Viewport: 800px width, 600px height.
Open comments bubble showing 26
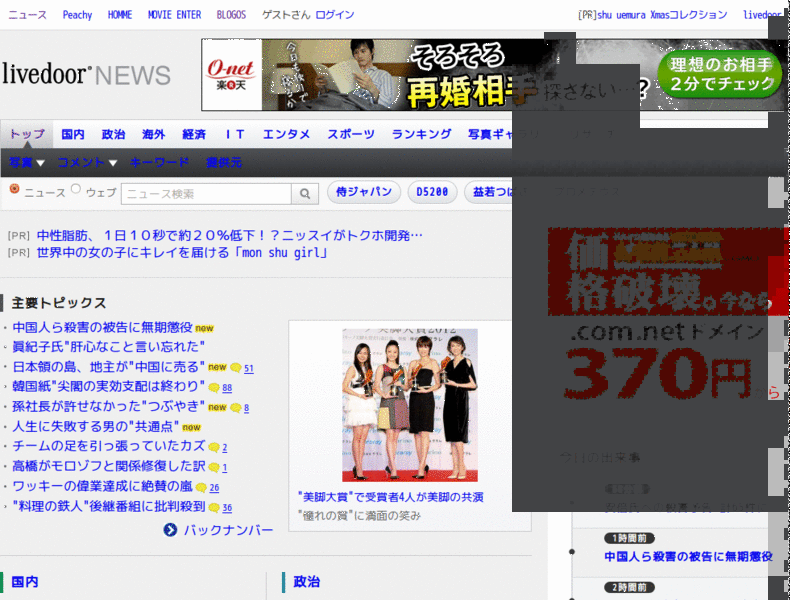(x=208, y=488)
